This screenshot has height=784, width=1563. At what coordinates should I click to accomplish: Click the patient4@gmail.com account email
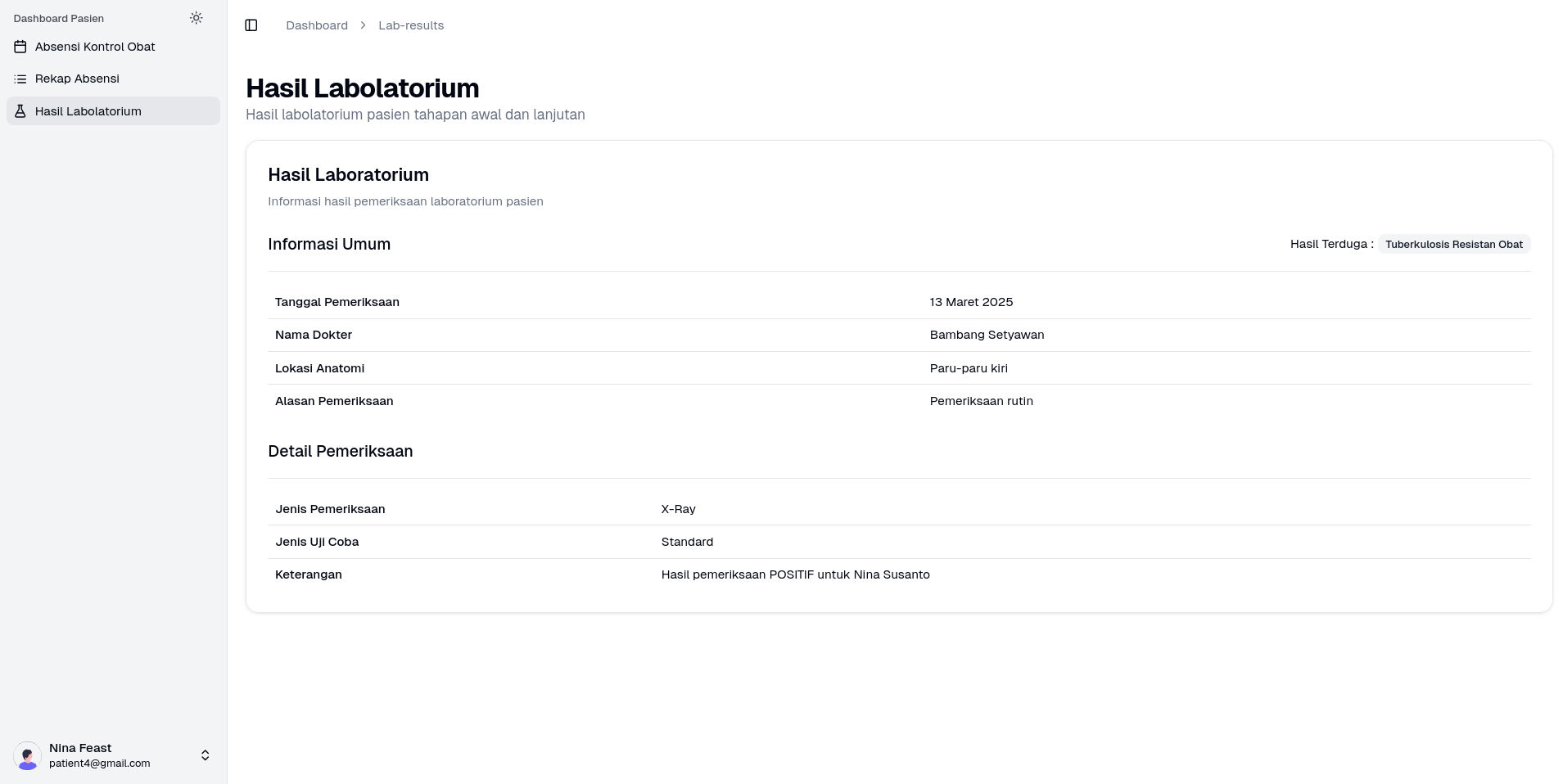click(99, 764)
